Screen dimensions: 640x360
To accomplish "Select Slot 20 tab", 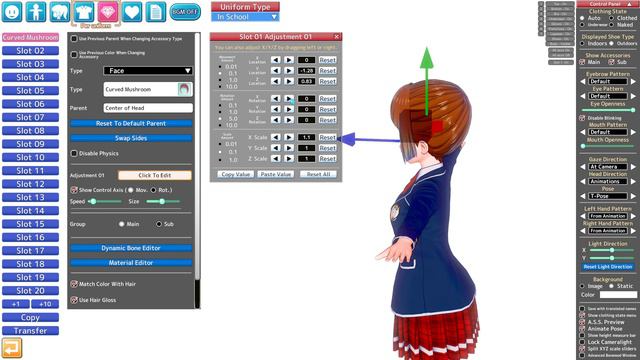I will coord(30,291).
